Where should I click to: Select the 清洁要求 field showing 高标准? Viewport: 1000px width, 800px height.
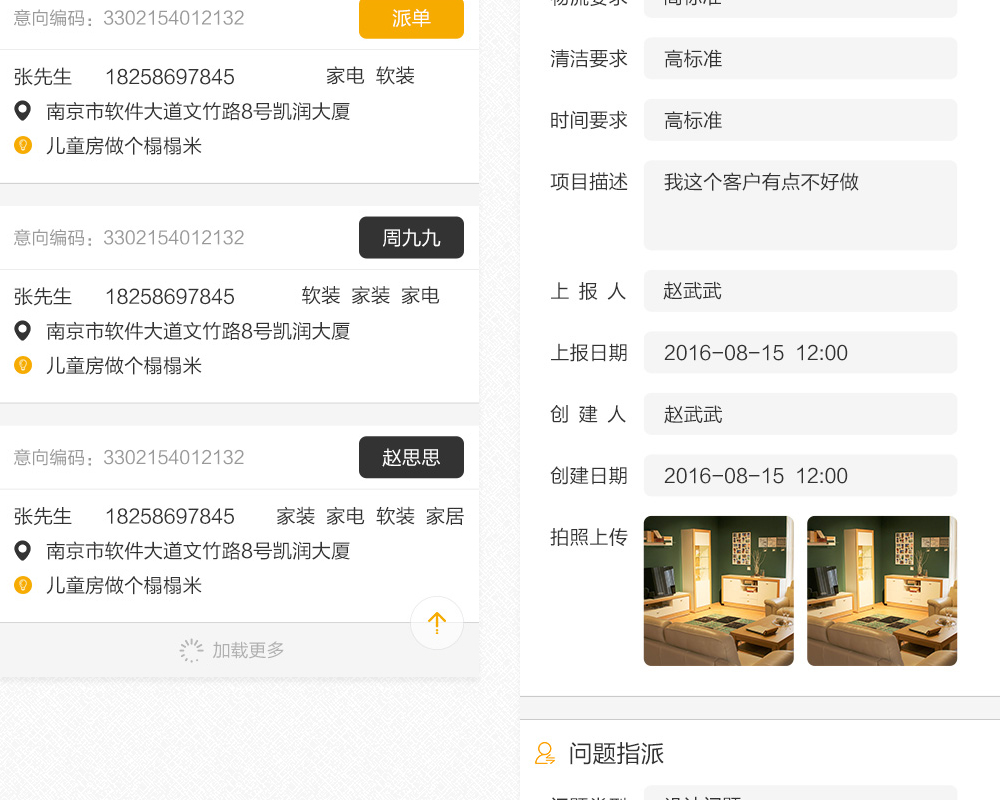pyautogui.click(x=800, y=59)
